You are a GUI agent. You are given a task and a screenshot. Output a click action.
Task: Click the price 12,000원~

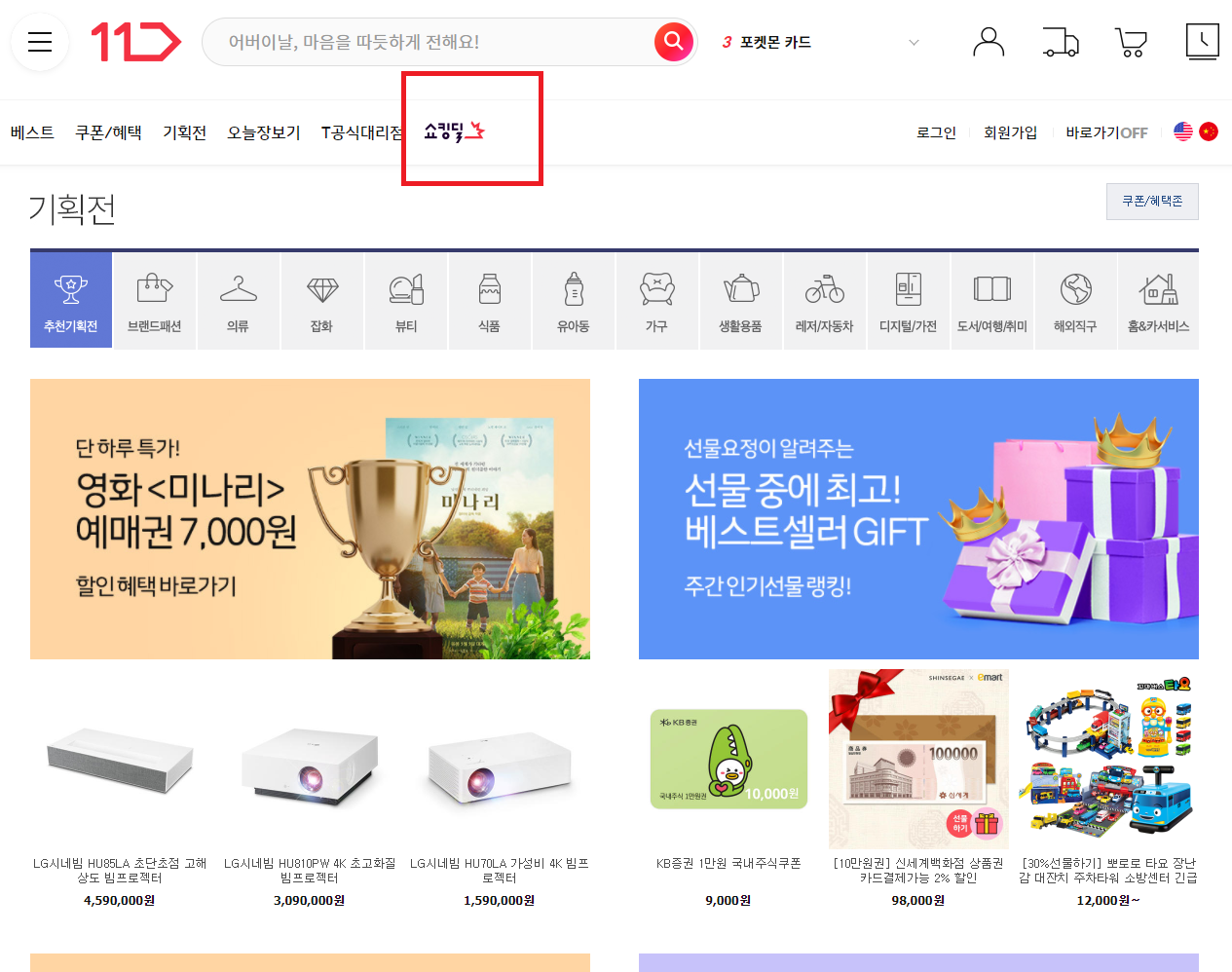click(1108, 901)
